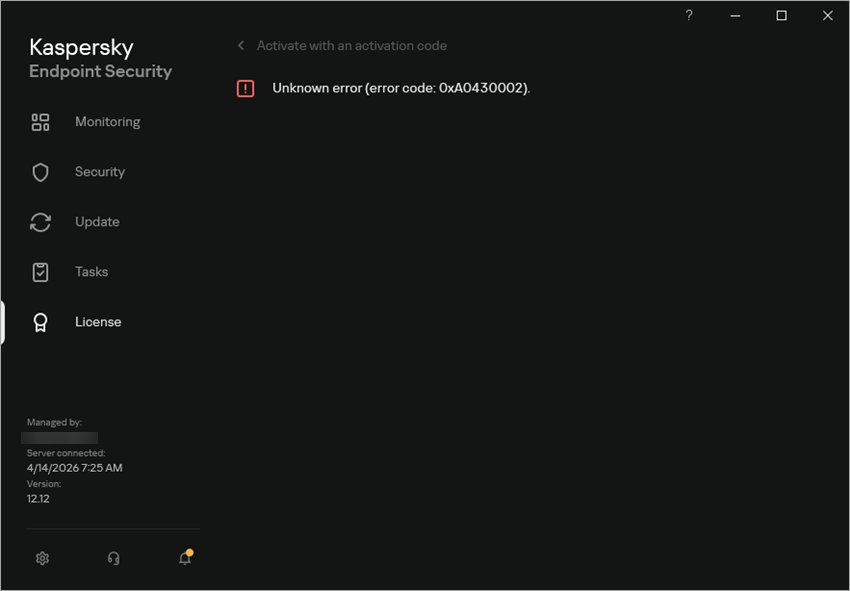Click the 'Server connected:' label

click(66, 453)
